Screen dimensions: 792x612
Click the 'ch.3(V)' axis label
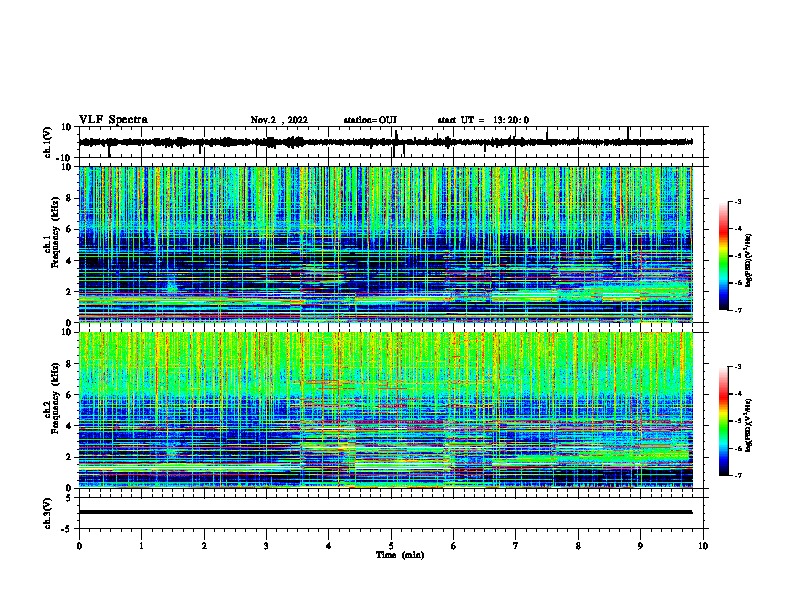point(47,513)
